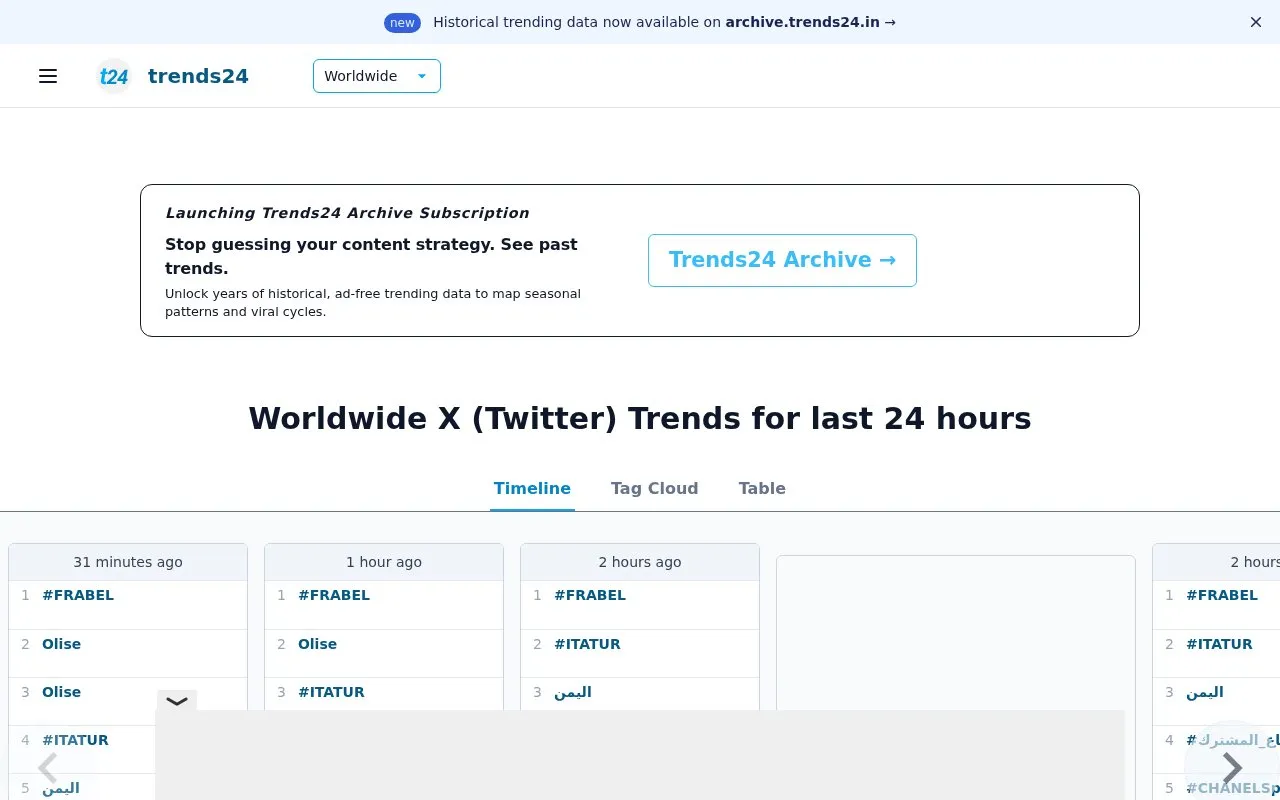Dismiss the announcement banner with X

1256,22
